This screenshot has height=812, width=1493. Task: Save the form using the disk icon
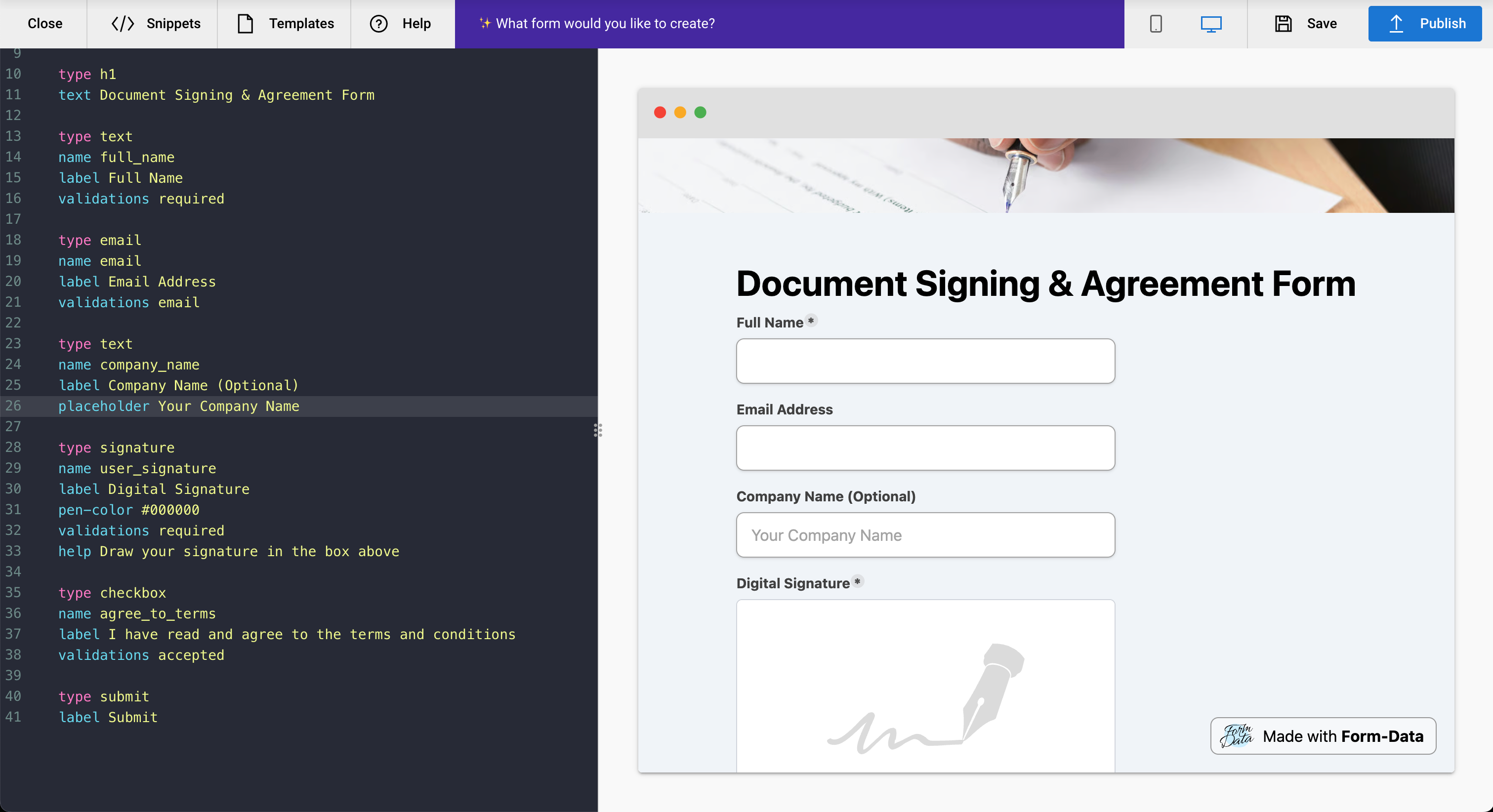pos(1283,24)
